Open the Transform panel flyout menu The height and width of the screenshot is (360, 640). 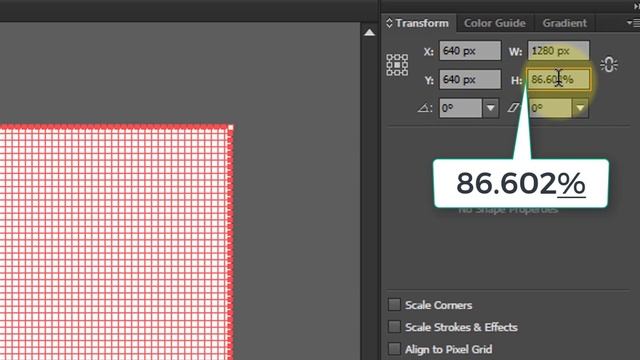pos(633,23)
